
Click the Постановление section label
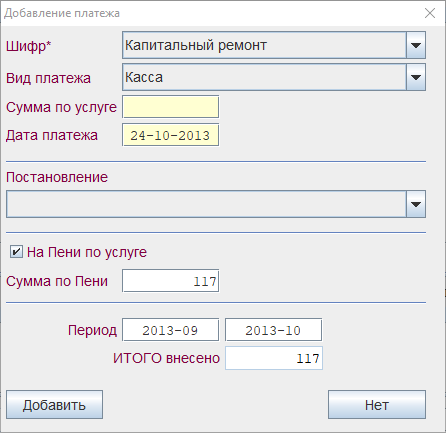click(x=57, y=177)
